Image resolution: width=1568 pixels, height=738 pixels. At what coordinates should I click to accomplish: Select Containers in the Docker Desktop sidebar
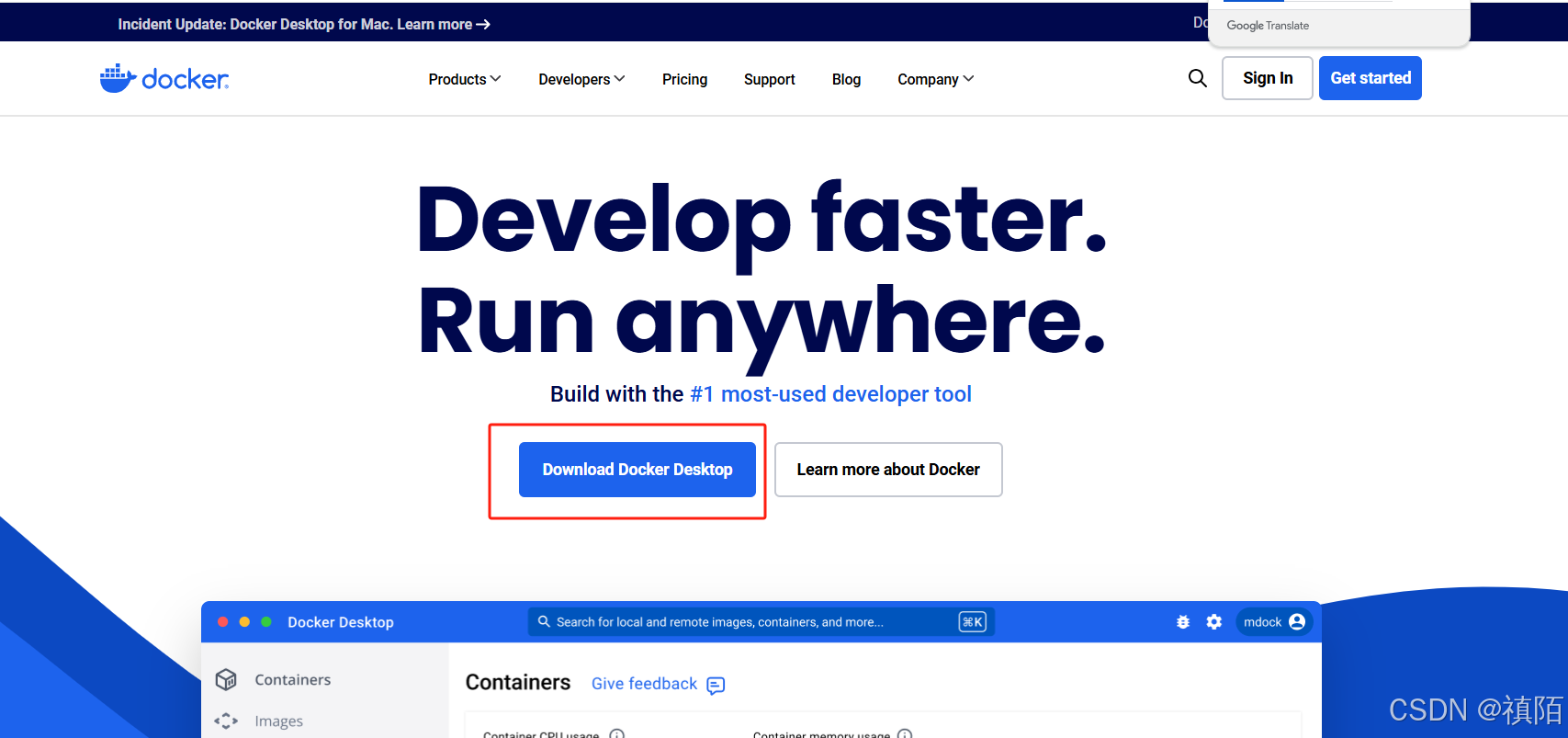(x=293, y=679)
